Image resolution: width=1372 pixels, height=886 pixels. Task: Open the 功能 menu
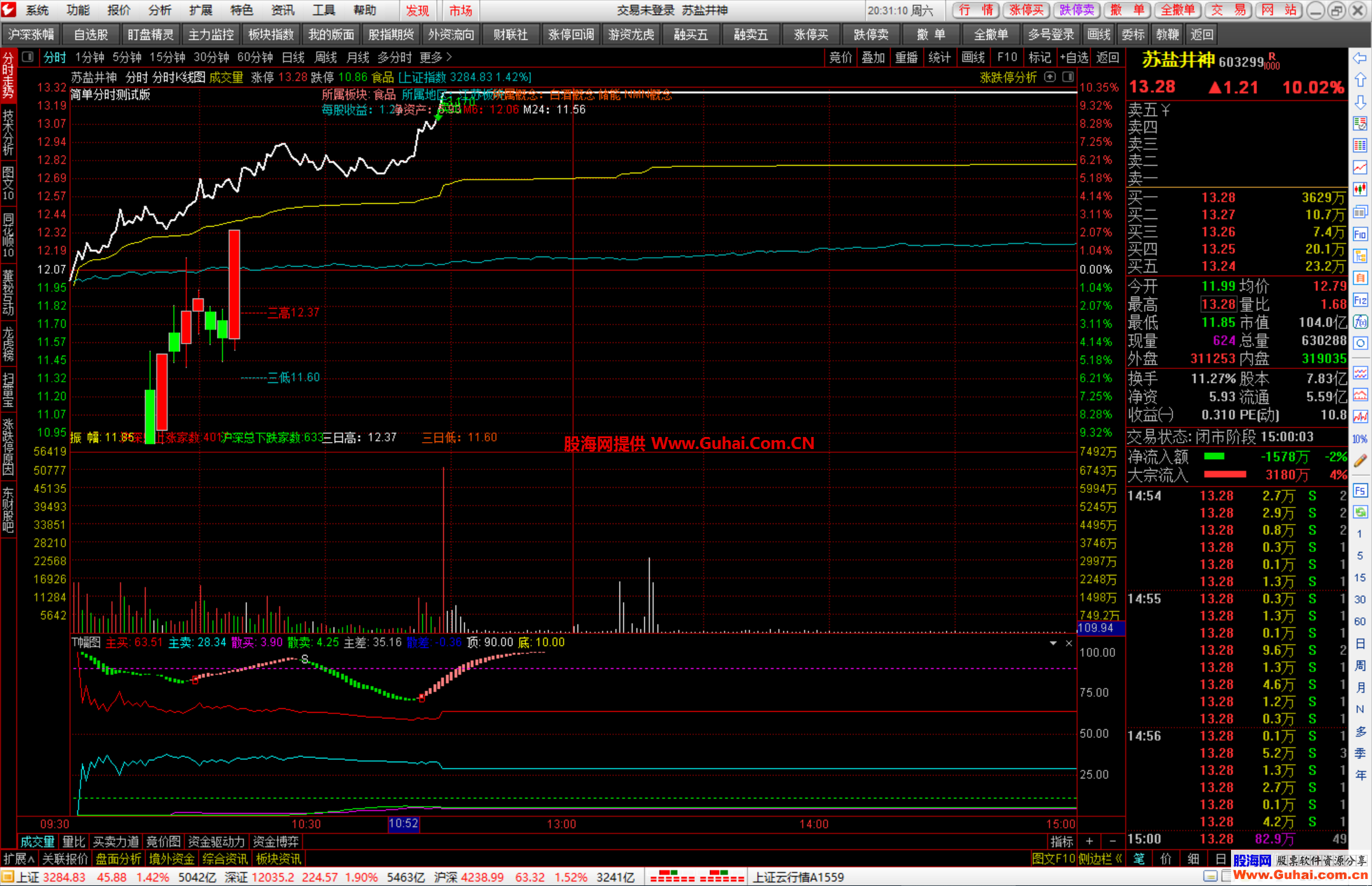(78, 10)
